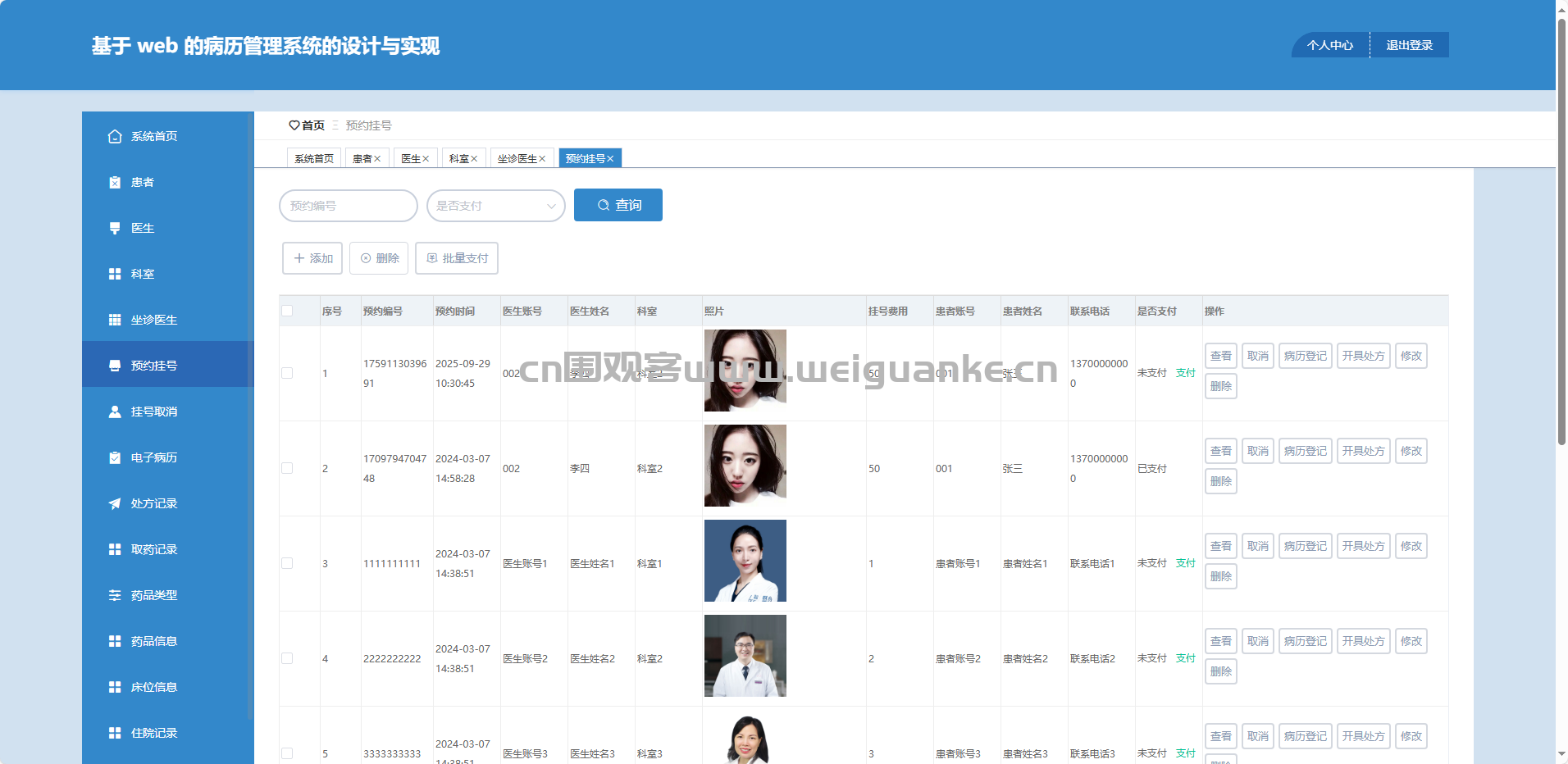Click the 查询 search button

(618, 205)
